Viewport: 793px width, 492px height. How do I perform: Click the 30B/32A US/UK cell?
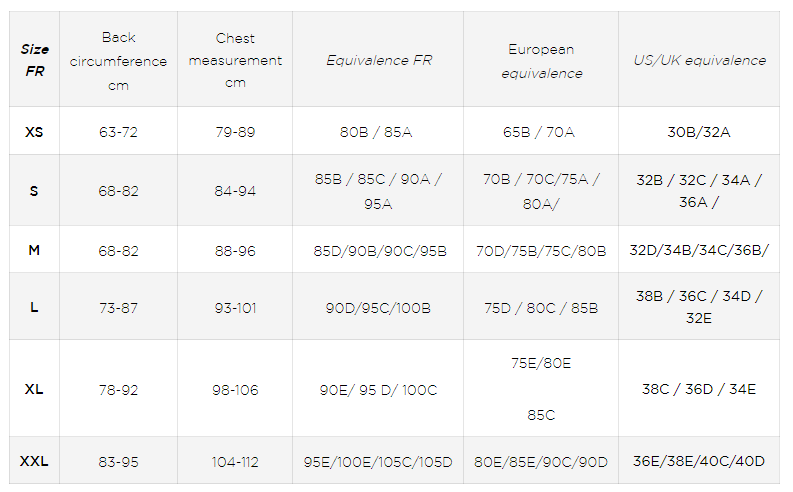pyautogui.click(x=699, y=132)
